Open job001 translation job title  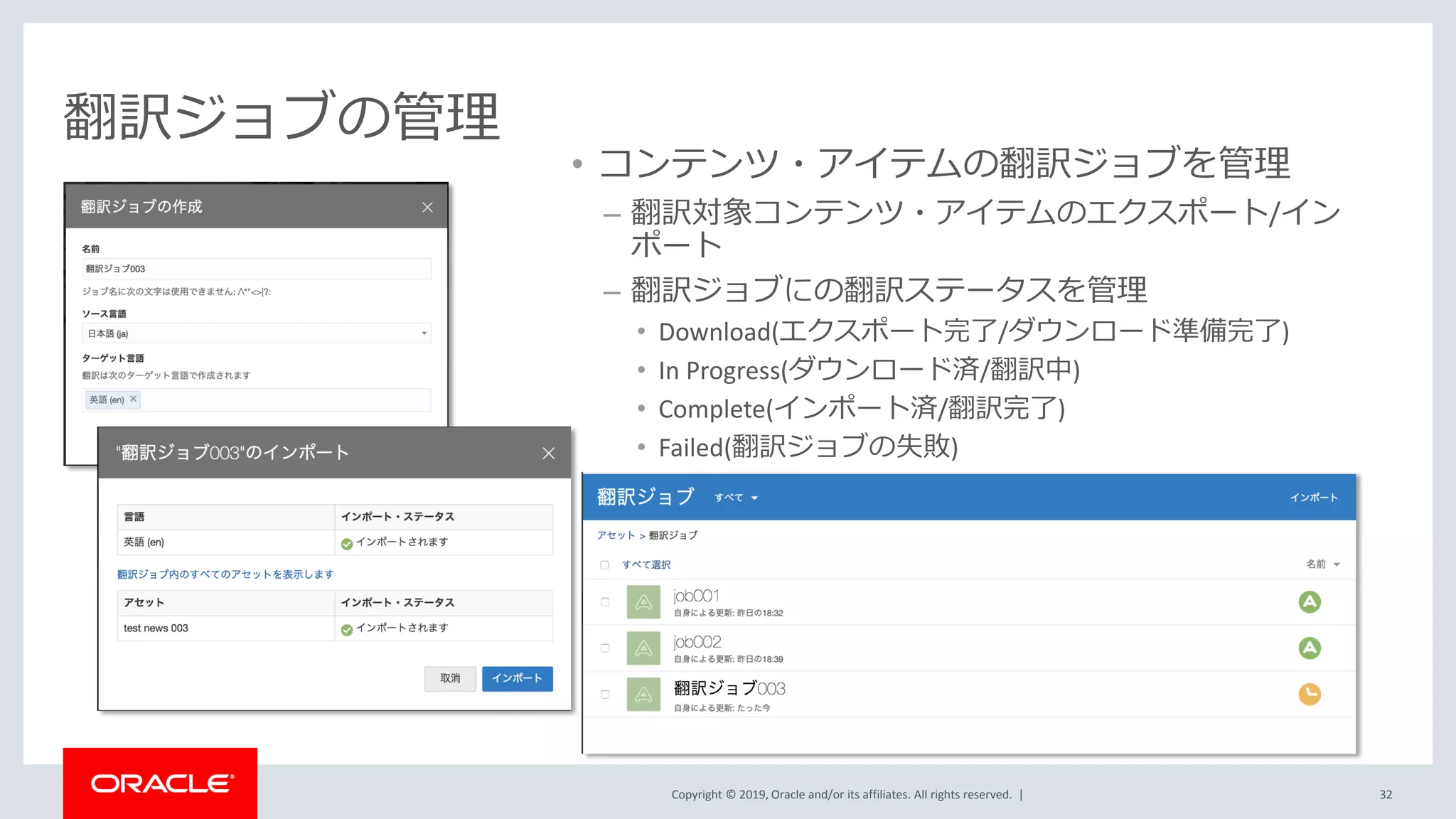click(697, 596)
